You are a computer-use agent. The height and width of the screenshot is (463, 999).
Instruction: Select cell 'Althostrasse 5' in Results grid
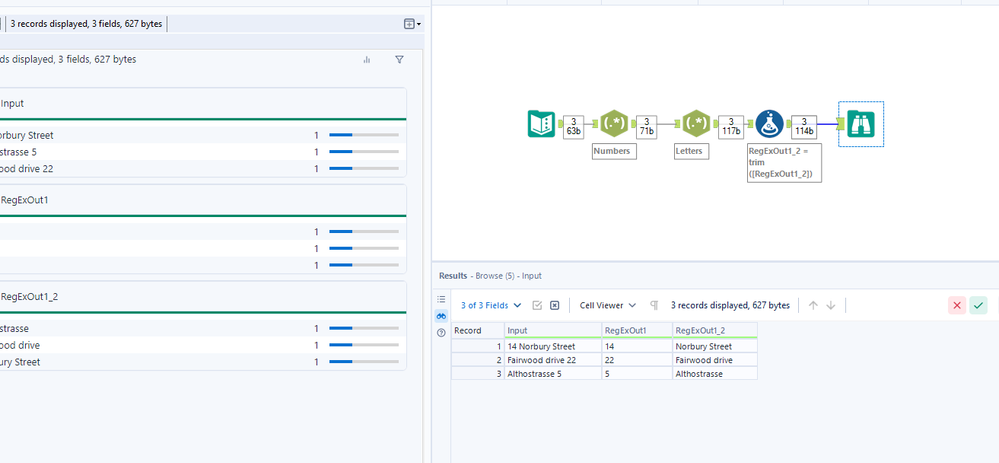coord(553,374)
